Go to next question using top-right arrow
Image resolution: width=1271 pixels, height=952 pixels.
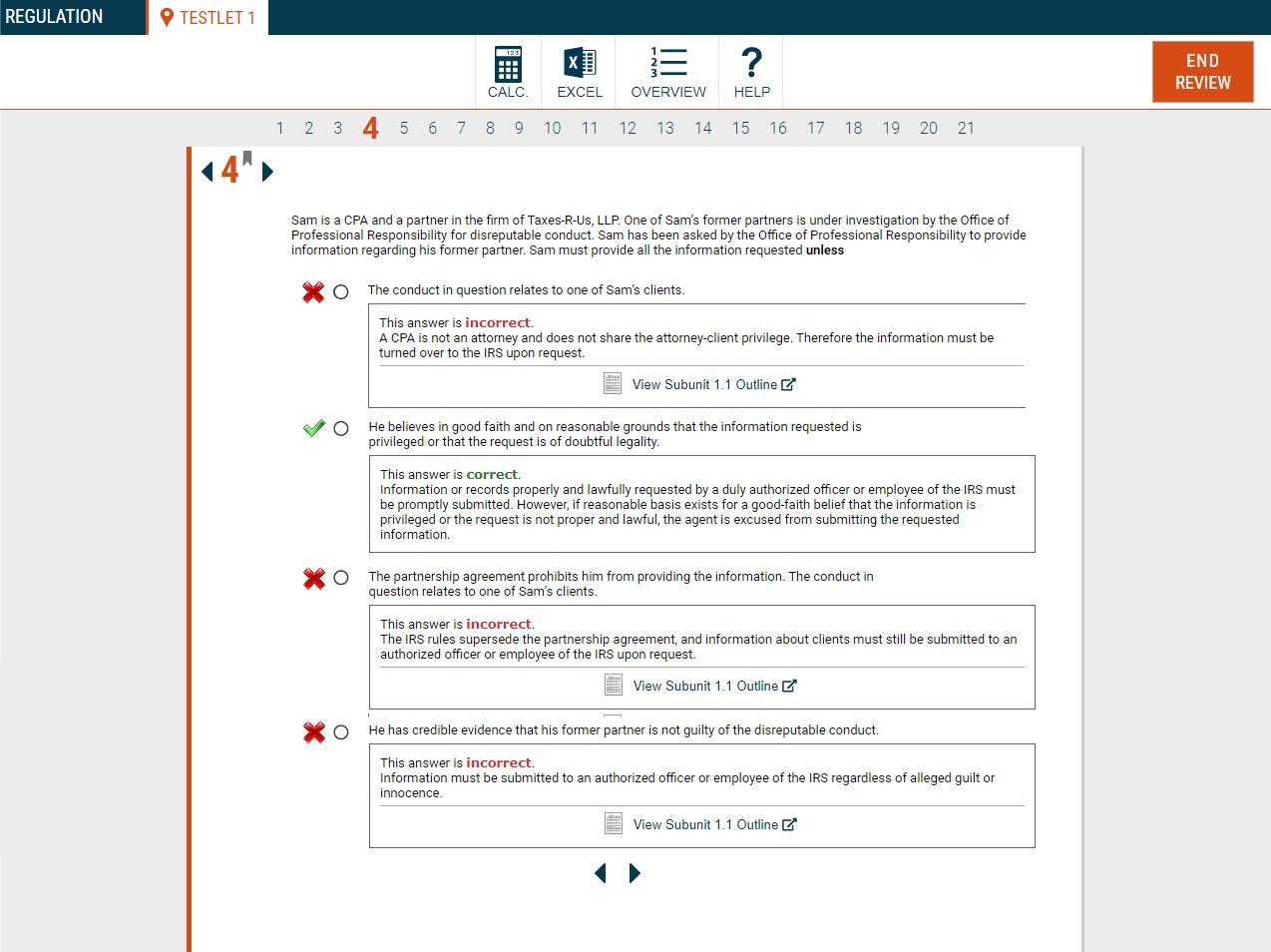[267, 172]
